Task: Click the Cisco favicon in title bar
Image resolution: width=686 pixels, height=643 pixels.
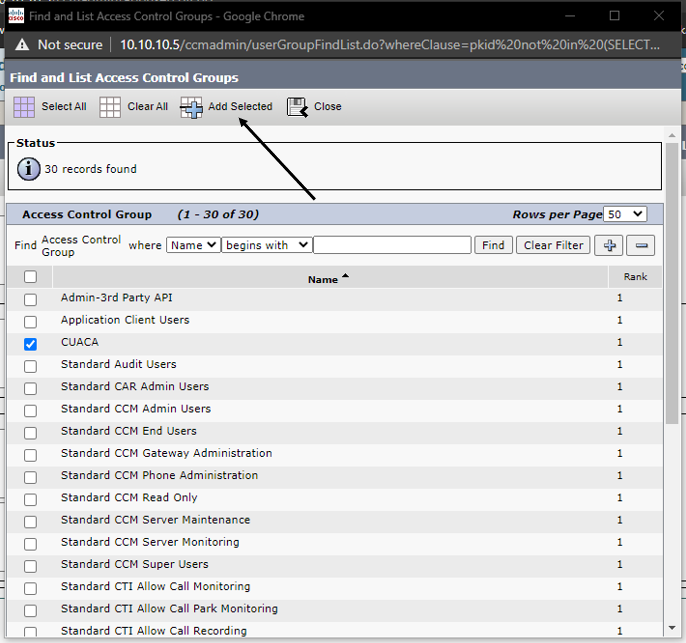Action: point(16,16)
